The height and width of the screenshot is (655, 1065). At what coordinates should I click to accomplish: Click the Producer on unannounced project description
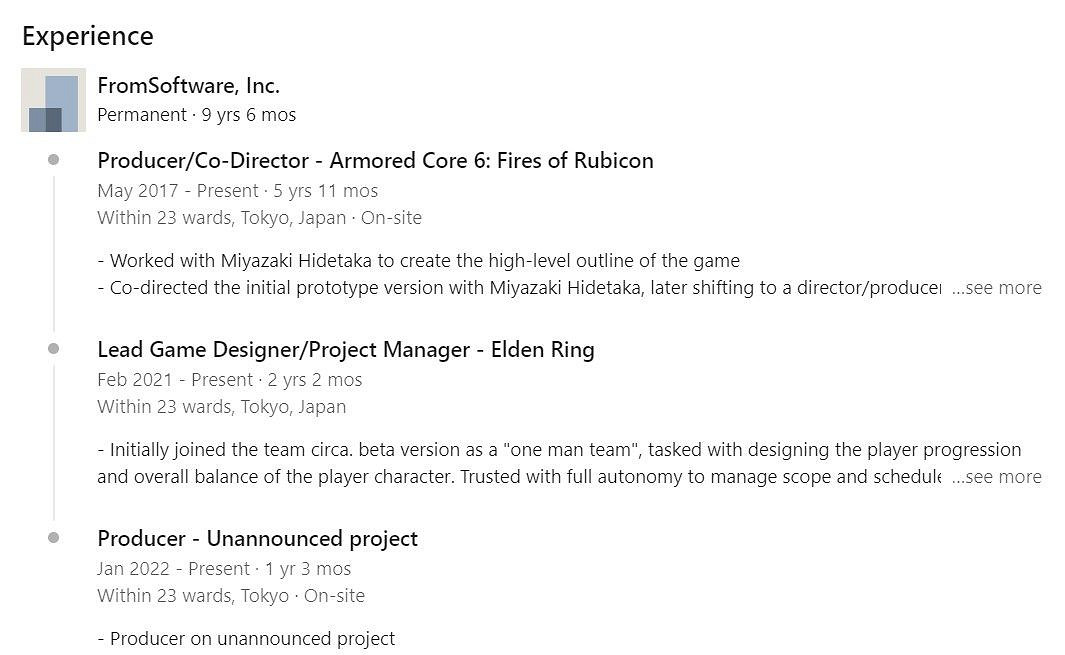click(x=246, y=639)
